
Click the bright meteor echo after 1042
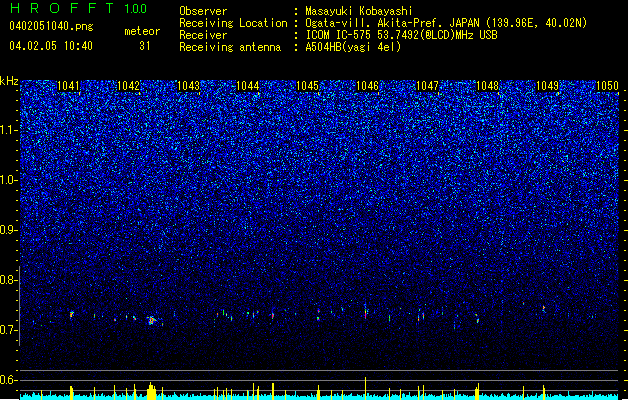(x=151, y=320)
